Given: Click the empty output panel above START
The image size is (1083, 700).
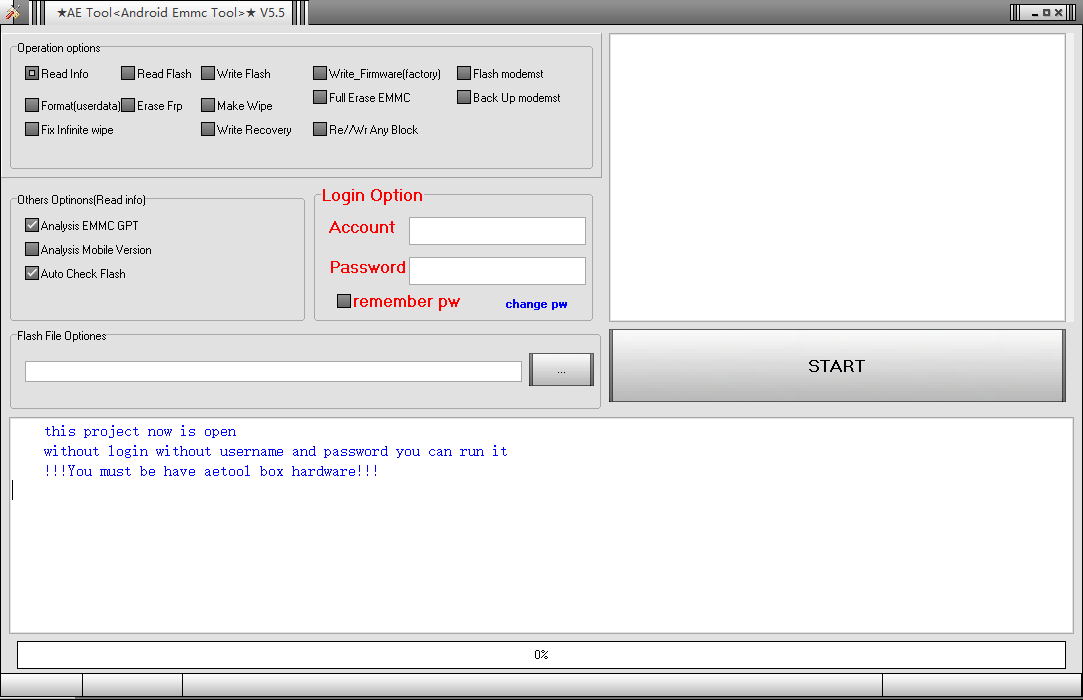Looking at the screenshot, I should coord(837,178).
